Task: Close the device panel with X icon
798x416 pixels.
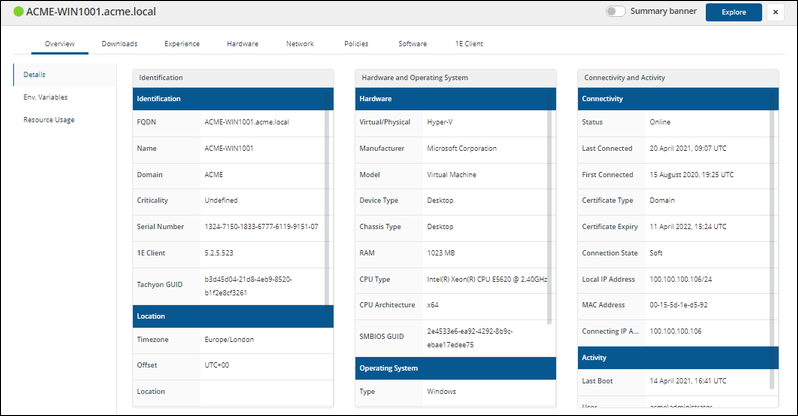Action: pos(775,12)
